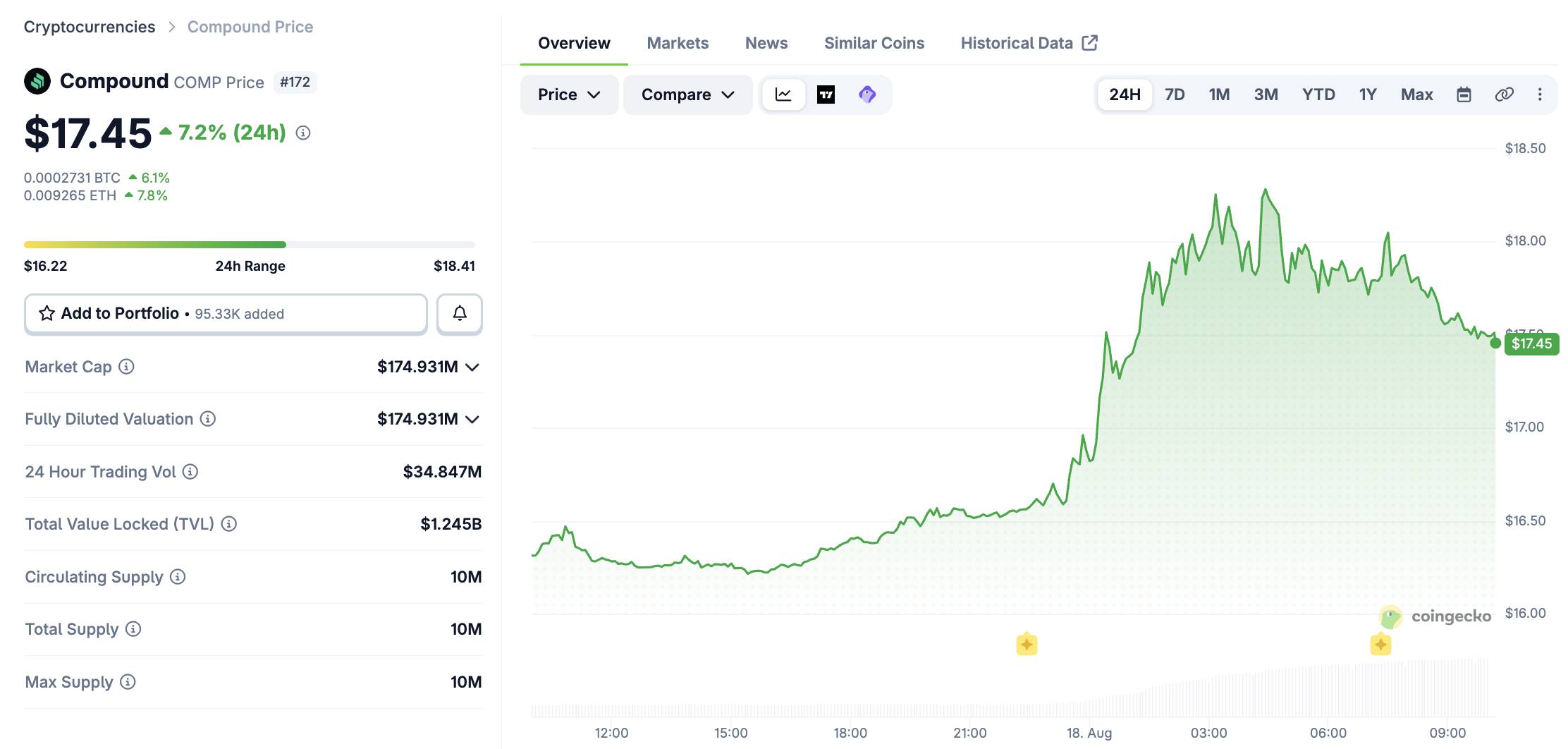Click the price alert bell icon

(x=460, y=313)
